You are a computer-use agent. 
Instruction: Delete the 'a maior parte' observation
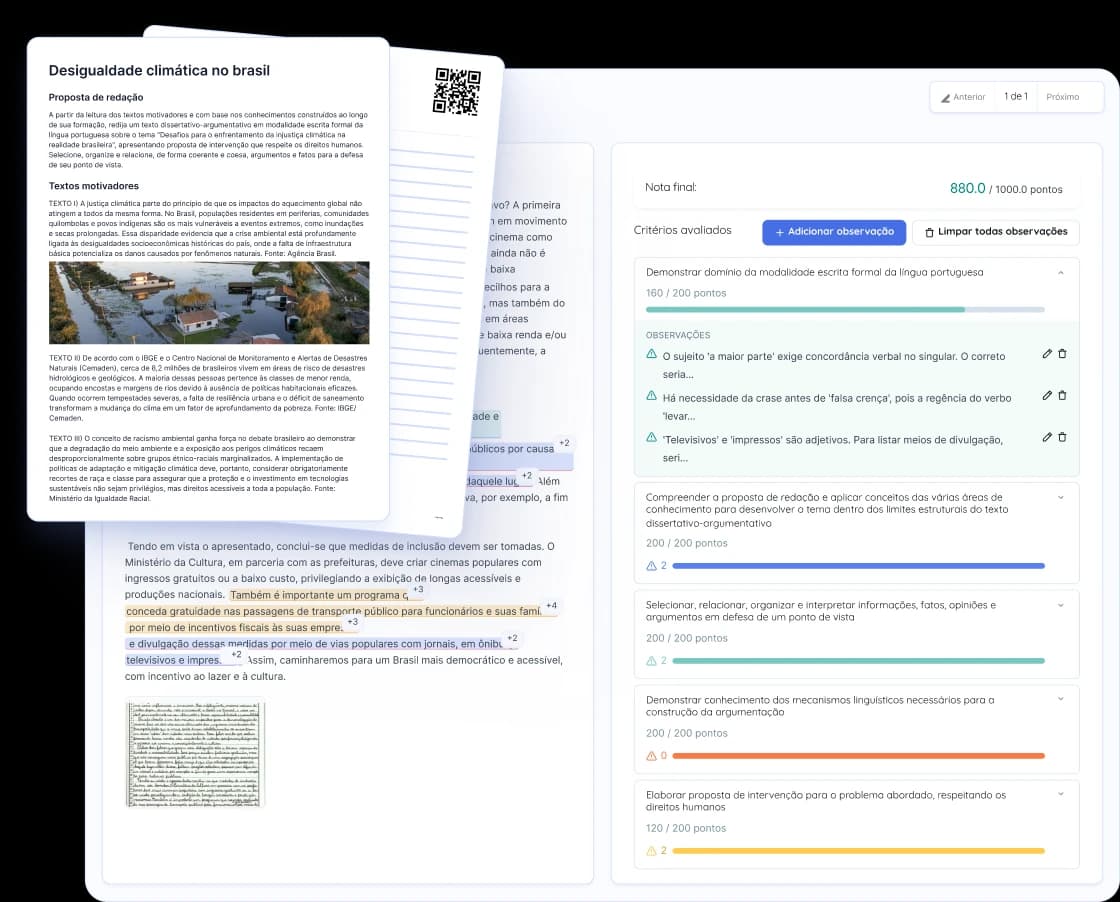(1062, 354)
